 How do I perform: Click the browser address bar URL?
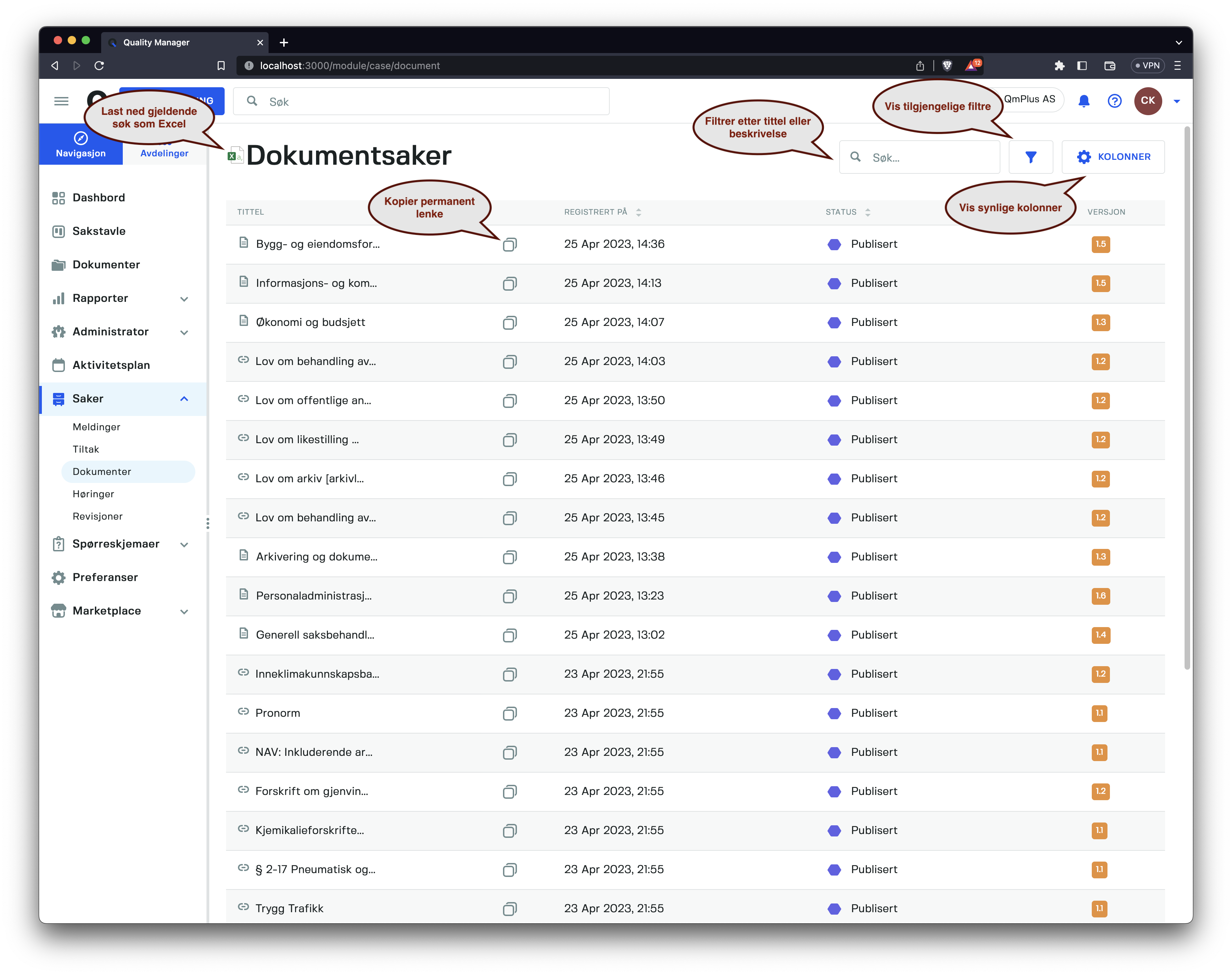click(350, 66)
